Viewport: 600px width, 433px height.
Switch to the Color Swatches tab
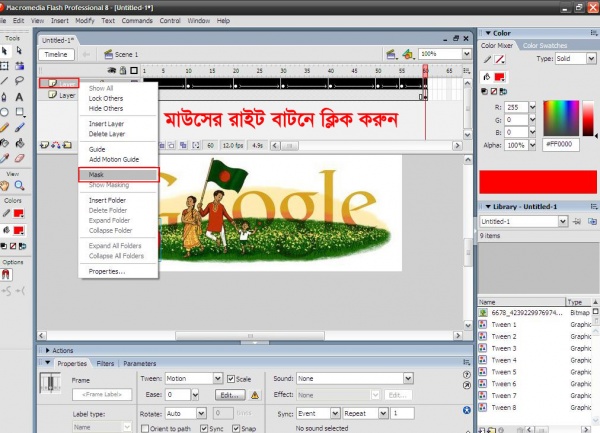(545, 45)
